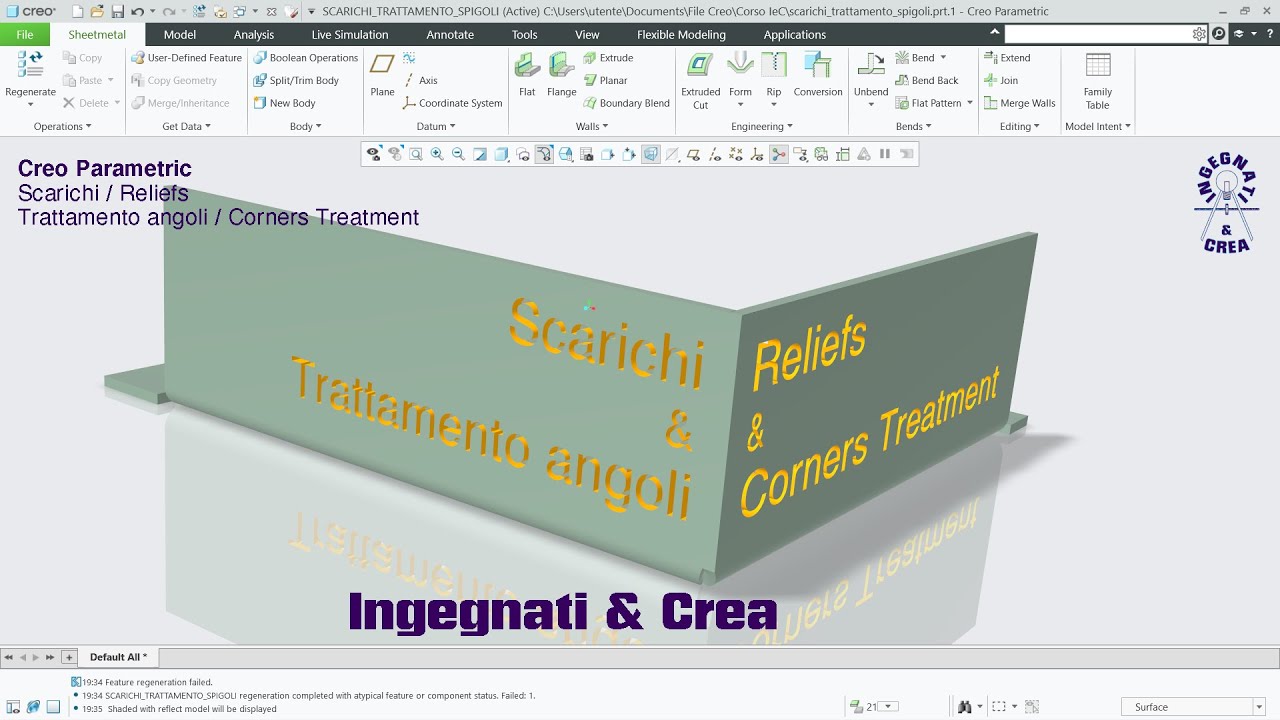Expand the Operations group dropdown
The image size is (1280, 720).
62,126
